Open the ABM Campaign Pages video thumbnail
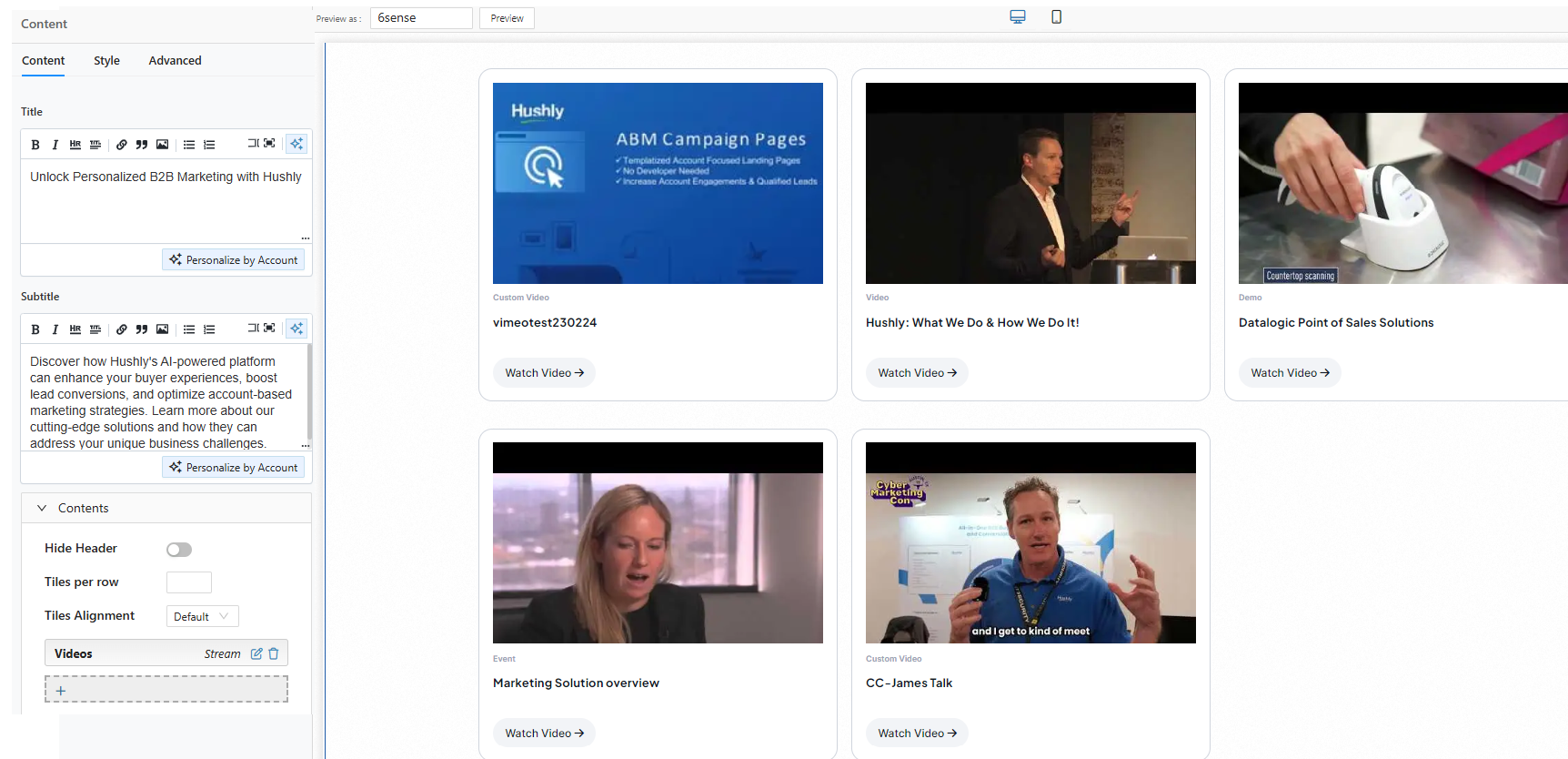The width and height of the screenshot is (1568, 759). click(658, 183)
